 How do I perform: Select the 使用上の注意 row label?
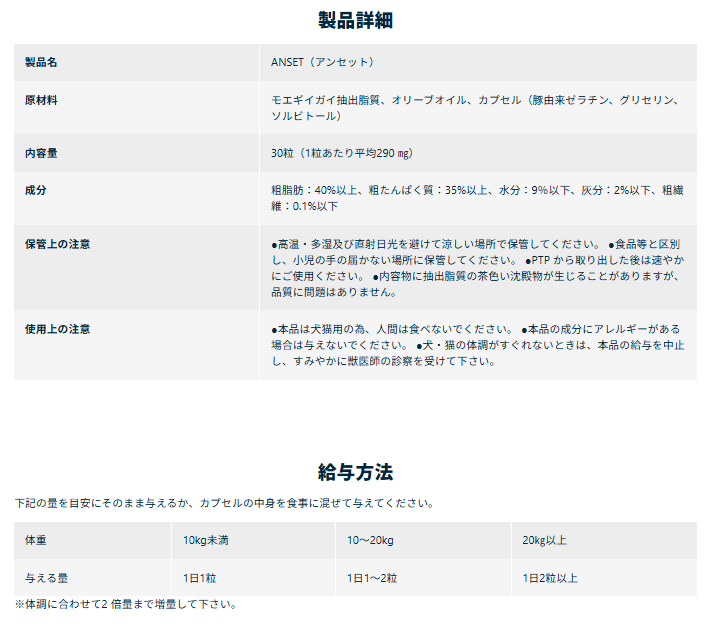click(57, 329)
